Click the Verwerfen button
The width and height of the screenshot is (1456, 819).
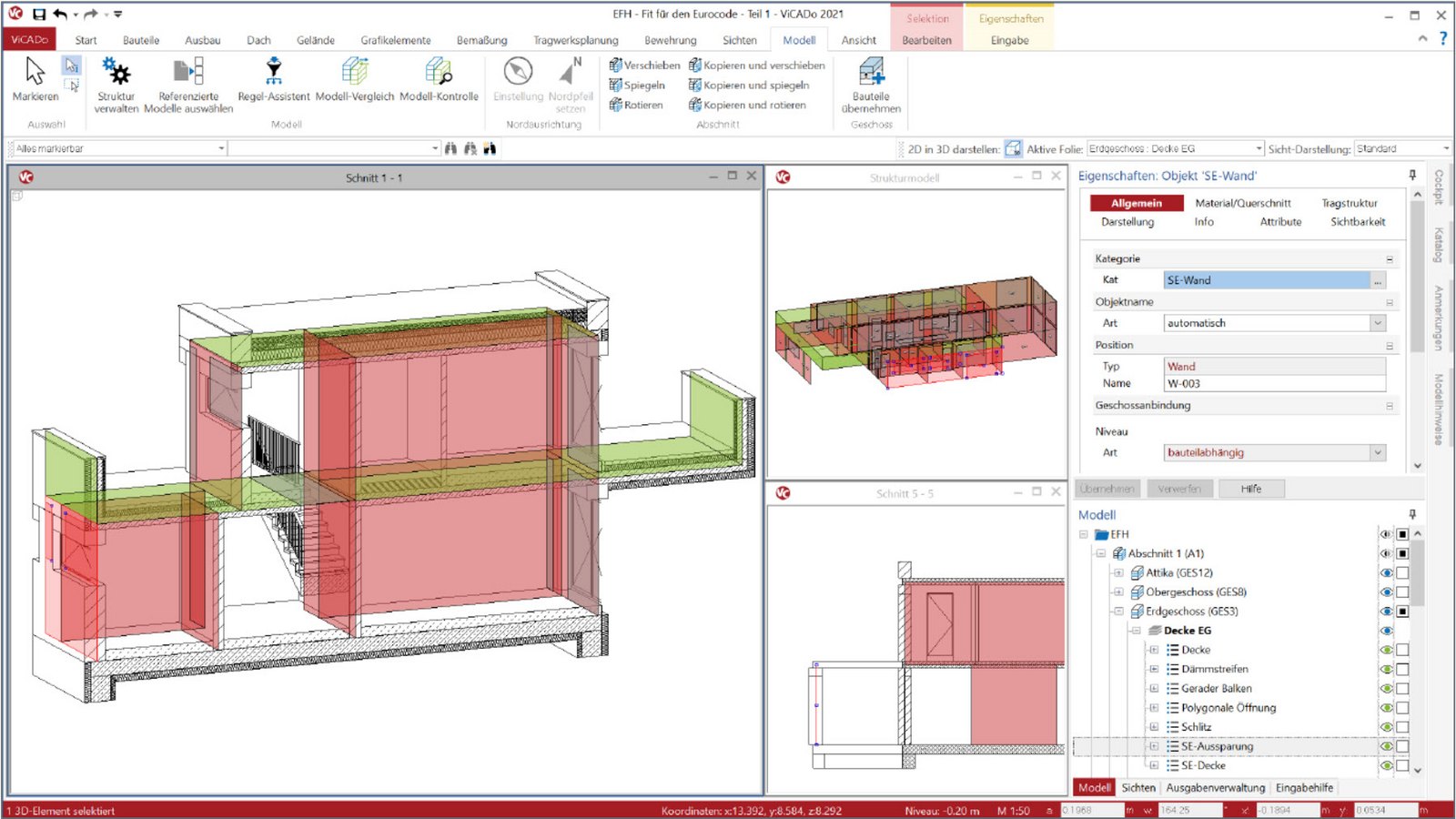tap(1179, 489)
